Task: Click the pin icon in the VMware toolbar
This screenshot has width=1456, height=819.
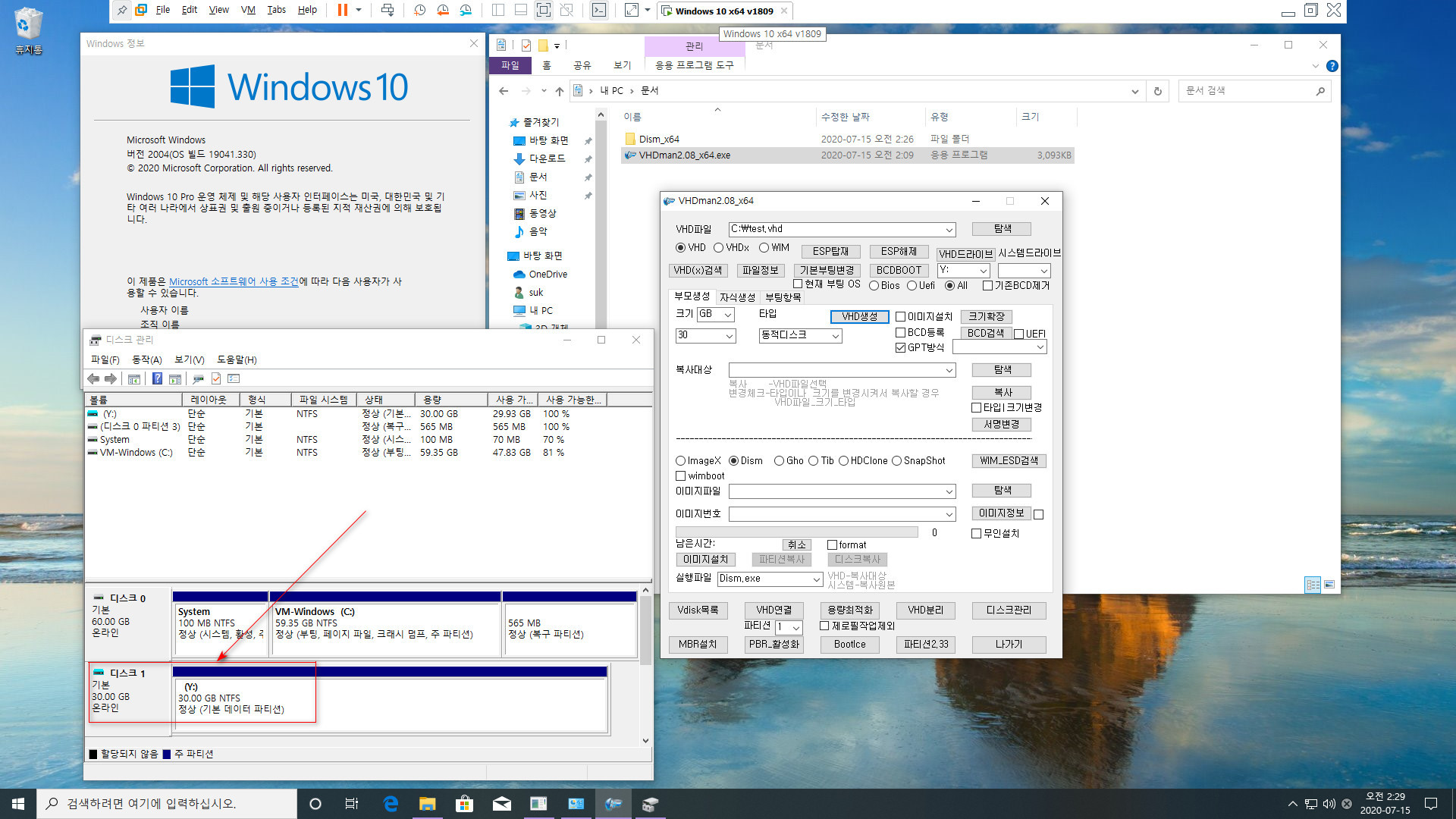Action: tap(122, 10)
